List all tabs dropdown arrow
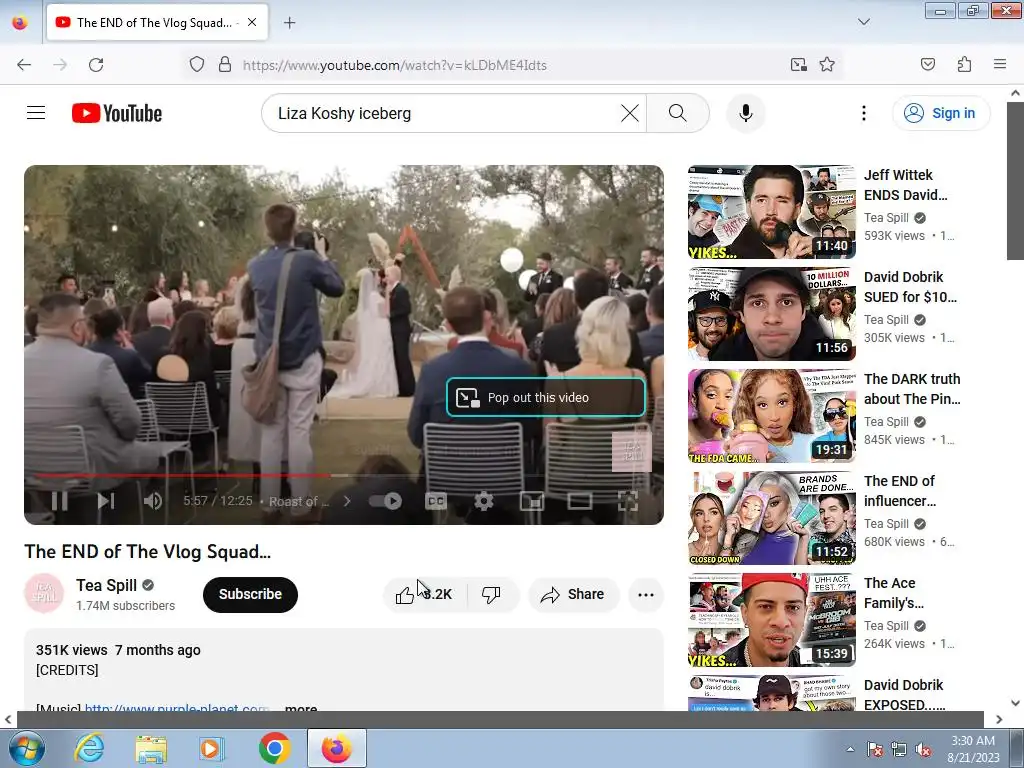 (863, 22)
